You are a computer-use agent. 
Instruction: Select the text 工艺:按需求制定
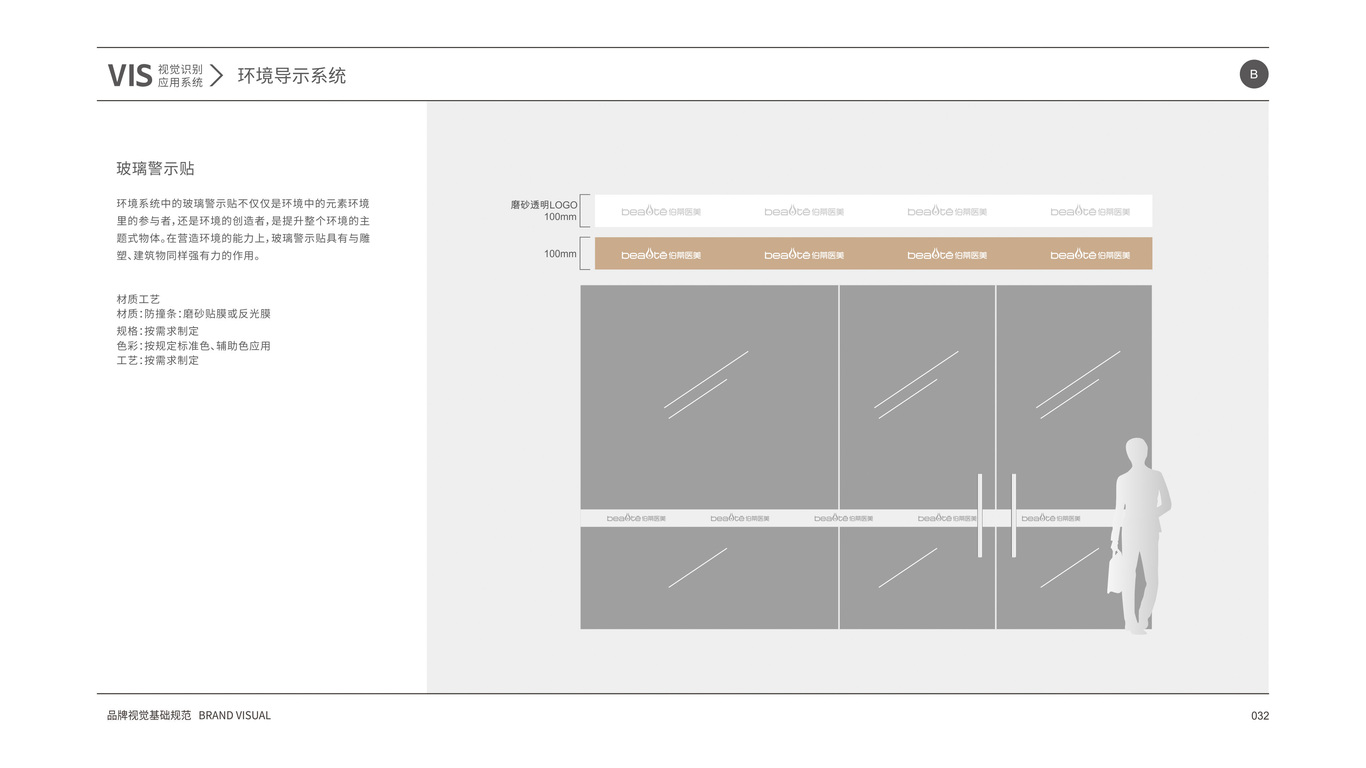(157, 360)
